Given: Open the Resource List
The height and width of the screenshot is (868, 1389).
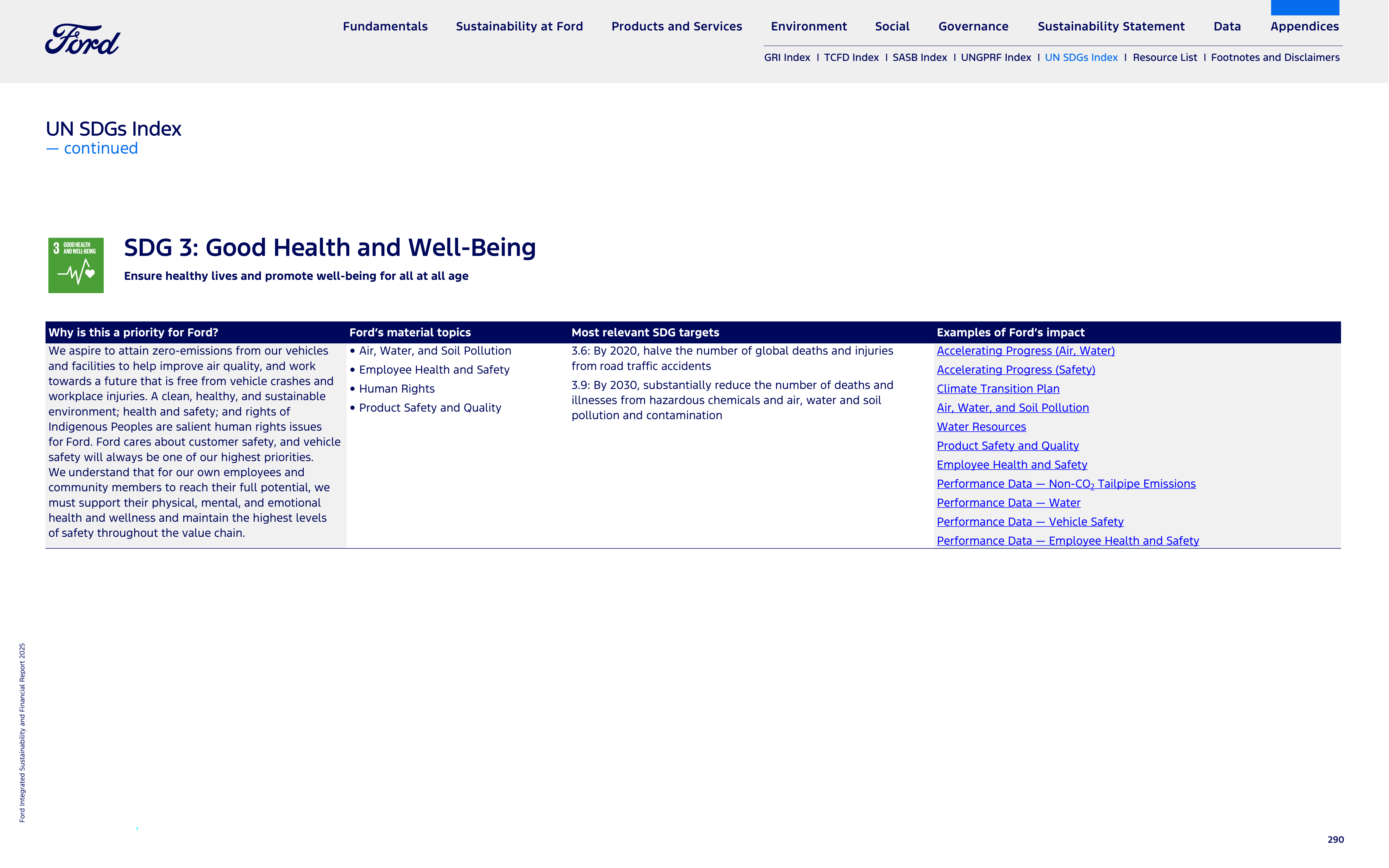Looking at the screenshot, I should pos(1165,58).
